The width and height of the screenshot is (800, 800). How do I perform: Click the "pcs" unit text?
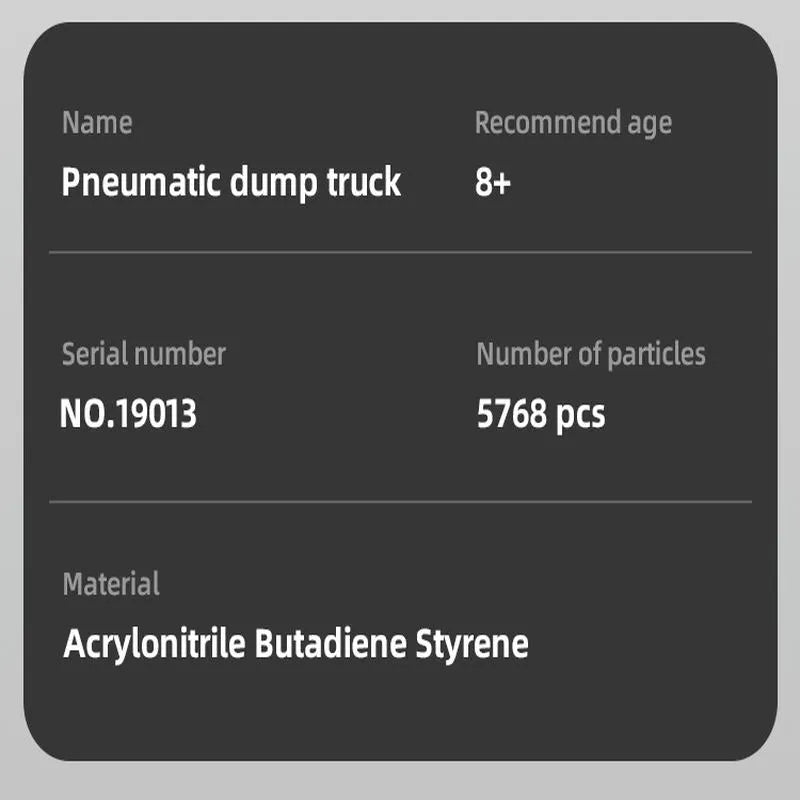click(581, 414)
